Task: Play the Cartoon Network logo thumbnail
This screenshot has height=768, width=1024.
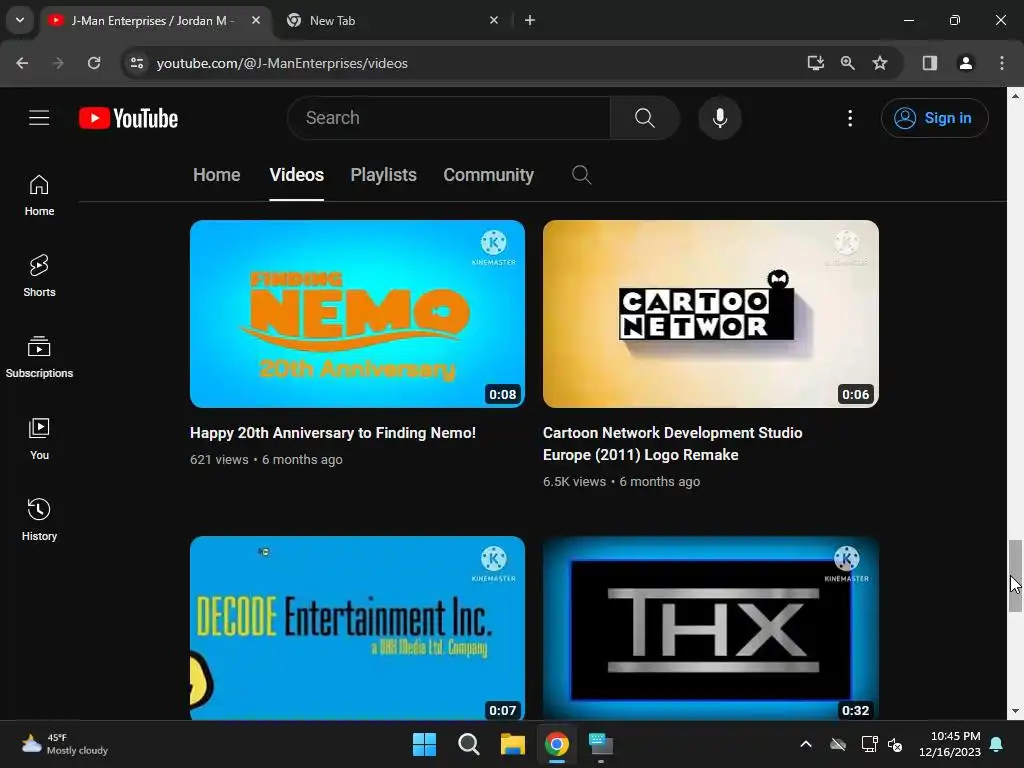Action: (x=711, y=313)
